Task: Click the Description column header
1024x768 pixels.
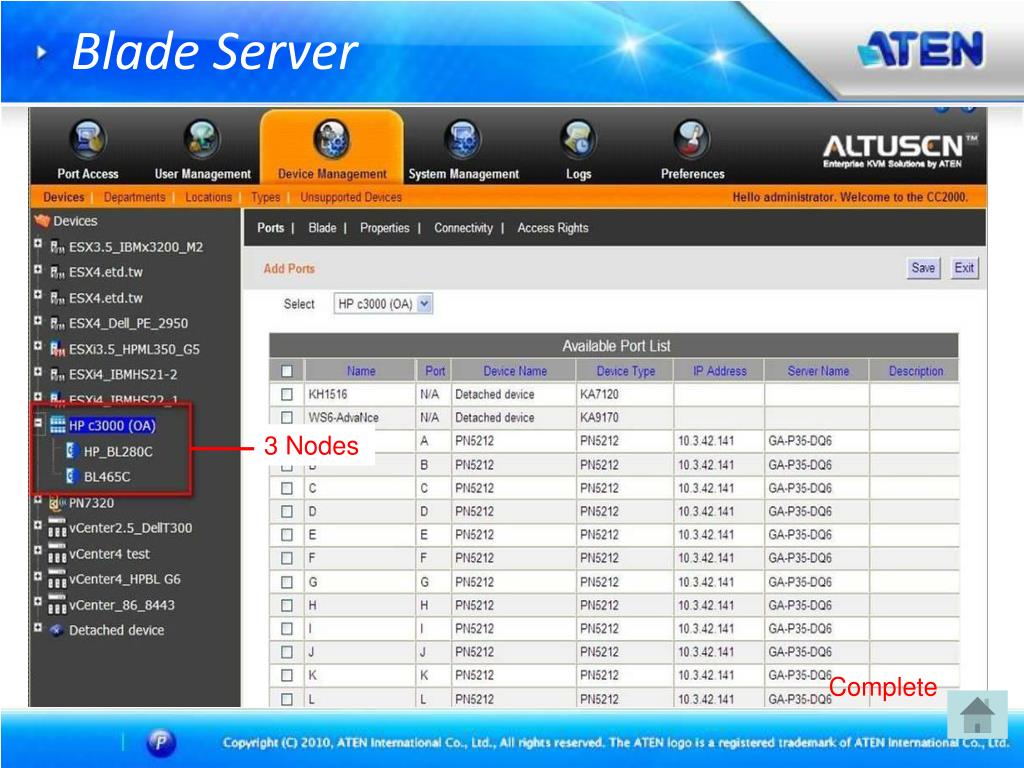Action: pyautogui.click(x=916, y=371)
